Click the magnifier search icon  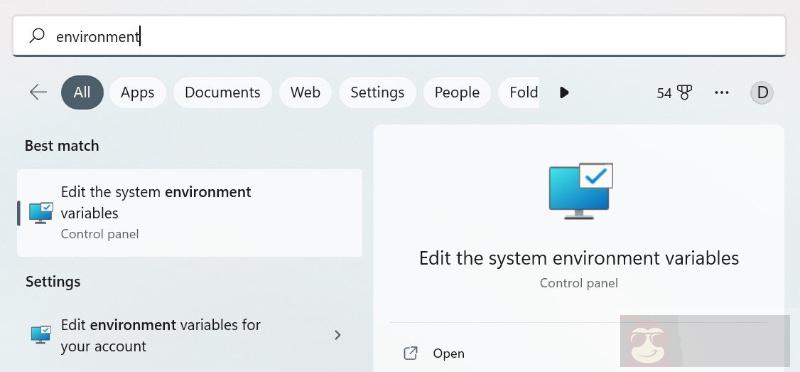point(37,36)
